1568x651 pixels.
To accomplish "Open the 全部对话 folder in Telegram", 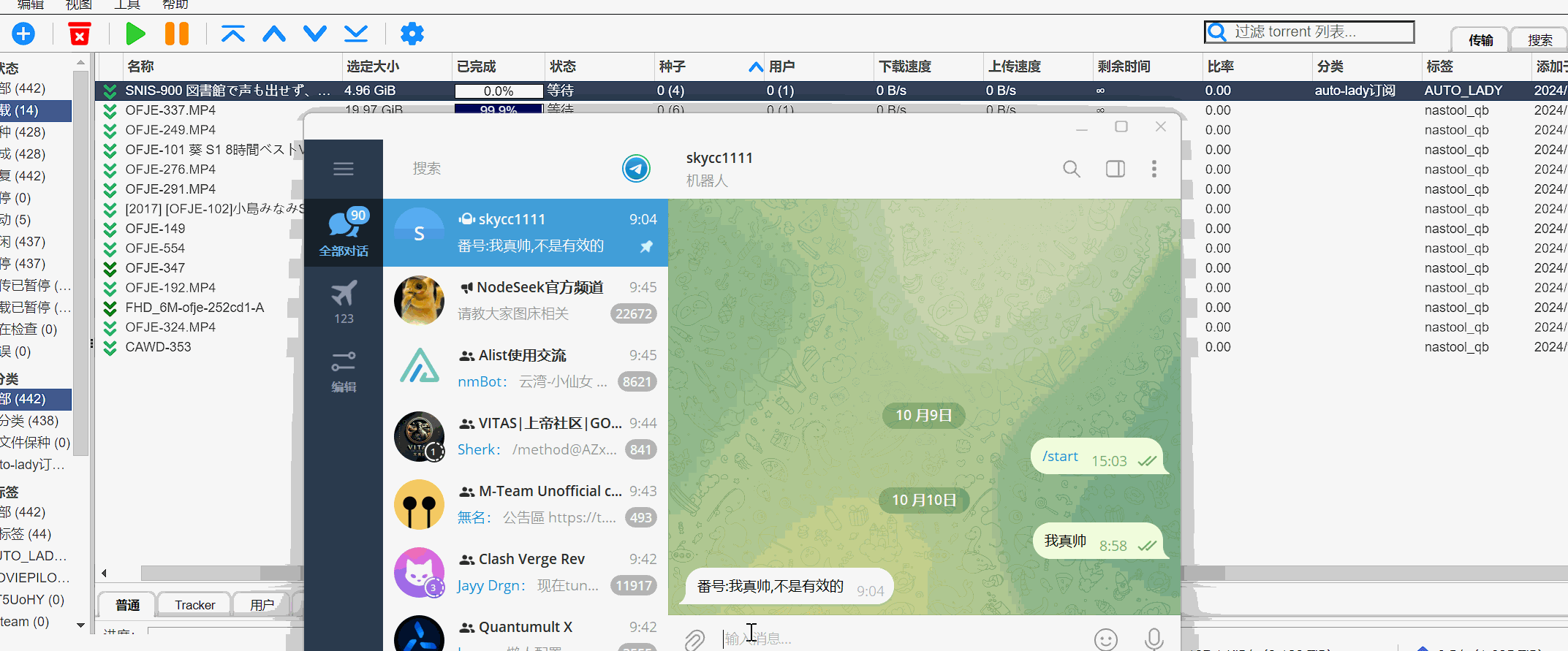I will 344,232.
